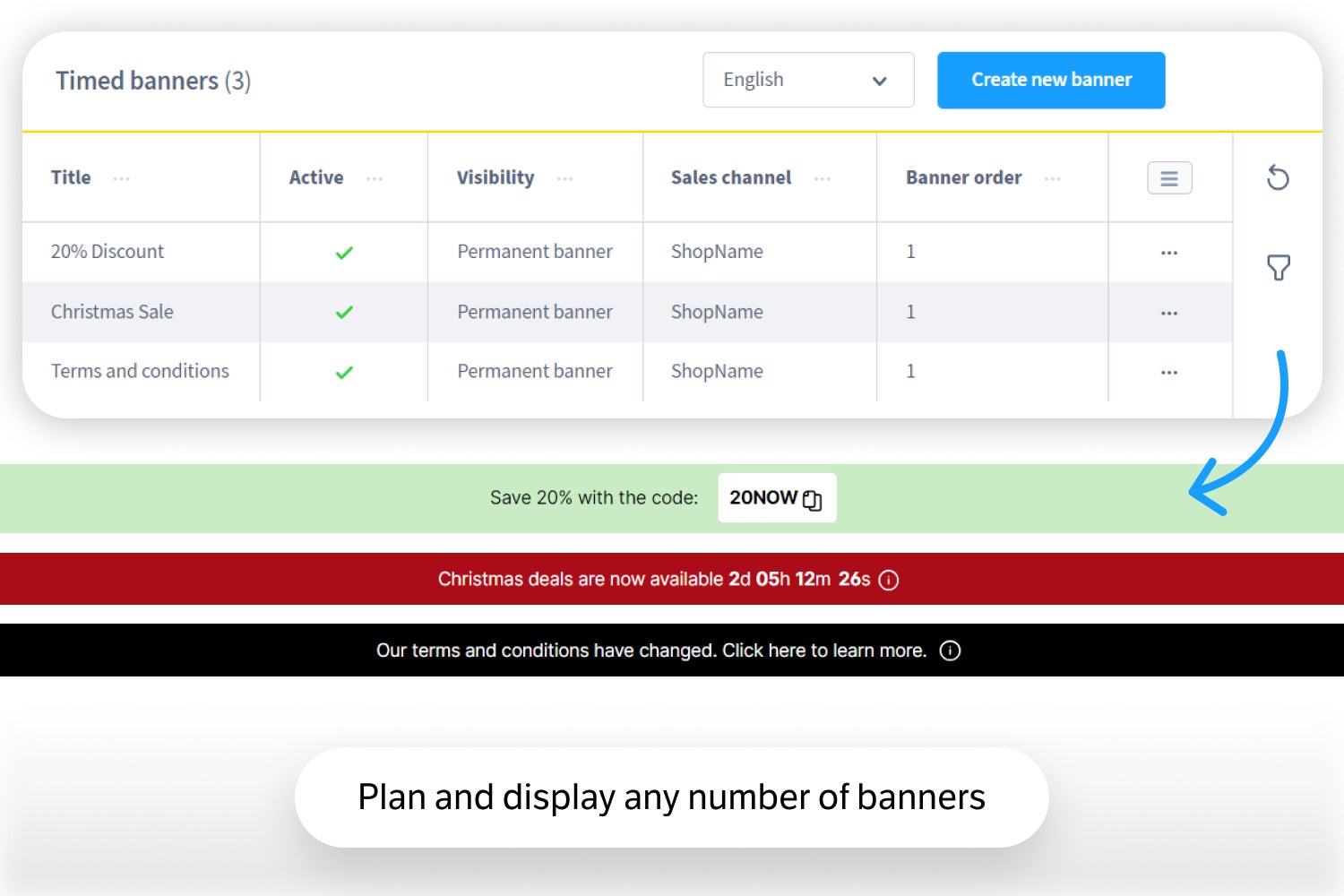Sort by the Title column header
Viewport: 1344px width, 896px height.
pos(71,177)
